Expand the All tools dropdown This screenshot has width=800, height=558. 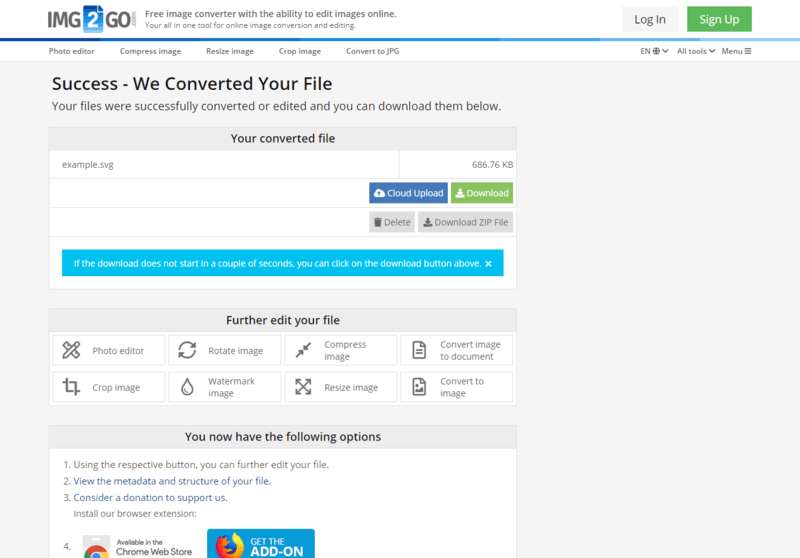(696, 51)
